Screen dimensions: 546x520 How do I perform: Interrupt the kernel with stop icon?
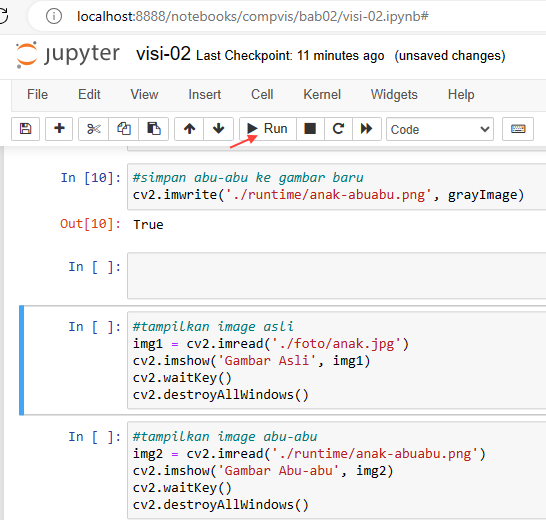310,129
